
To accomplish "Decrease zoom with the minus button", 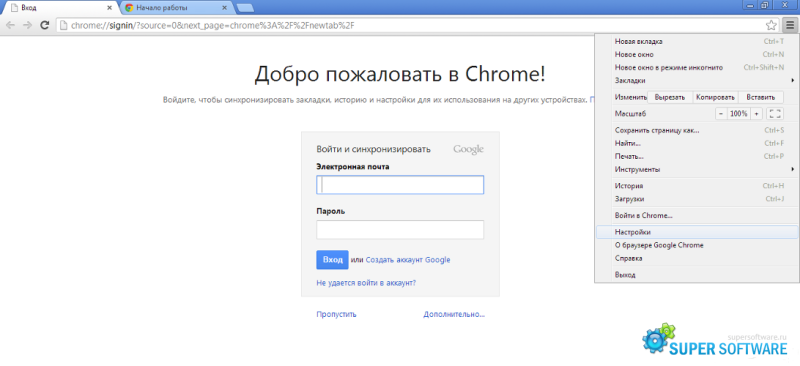I will [x=721, y=114].
